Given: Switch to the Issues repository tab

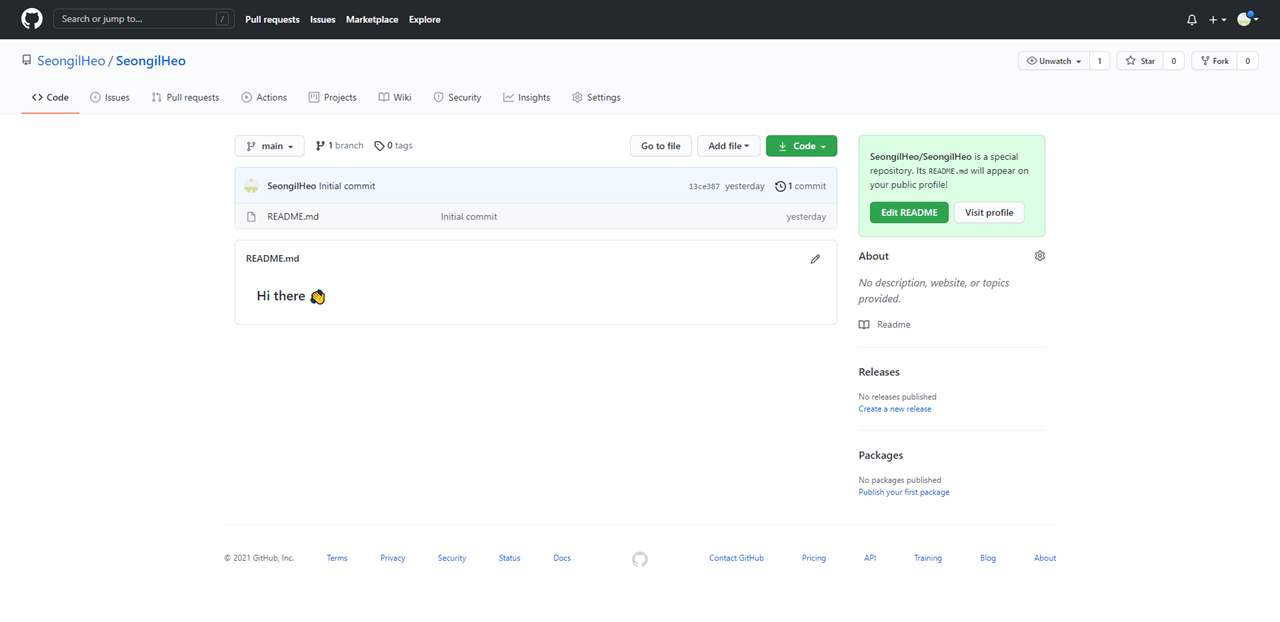Looking at the screenshot, I should [110, 97].
